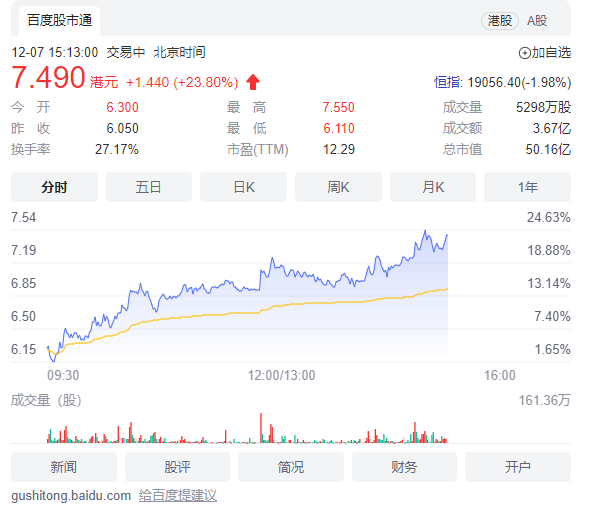The width and height of the screenshot is (593, 511).
Task: Click the 6.15 price axis label
Action: coord(23,349)
